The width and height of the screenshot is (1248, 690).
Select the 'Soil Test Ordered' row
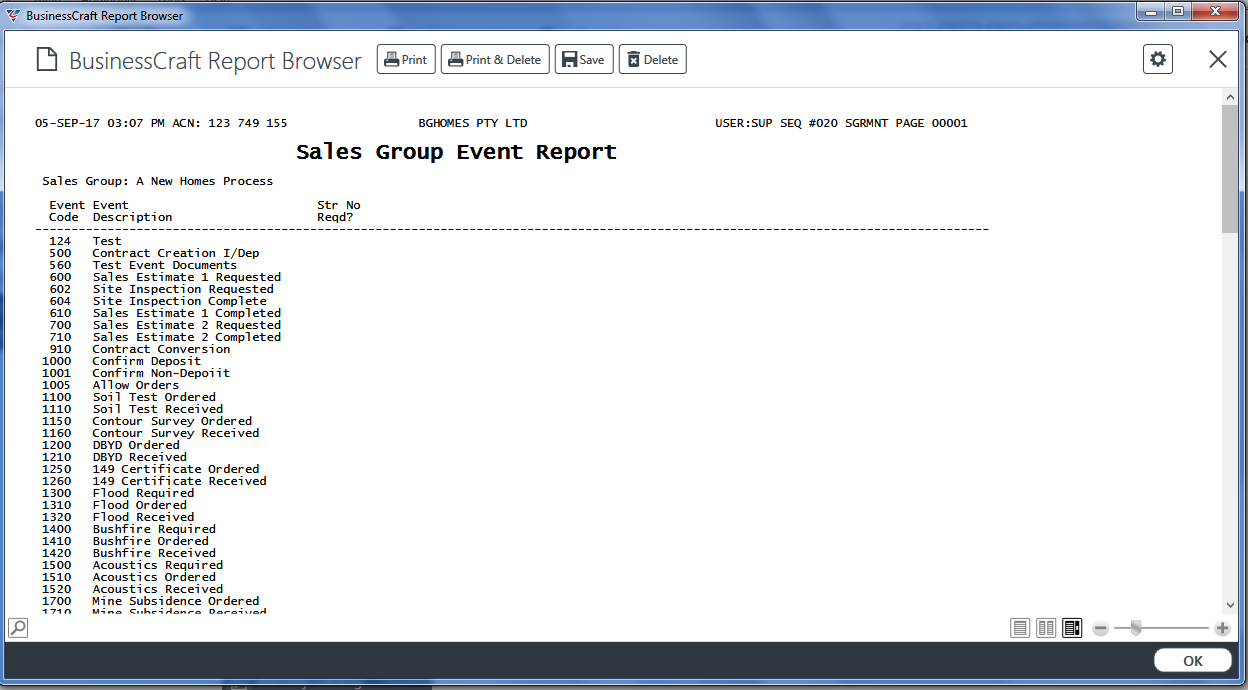click(154, 397)
